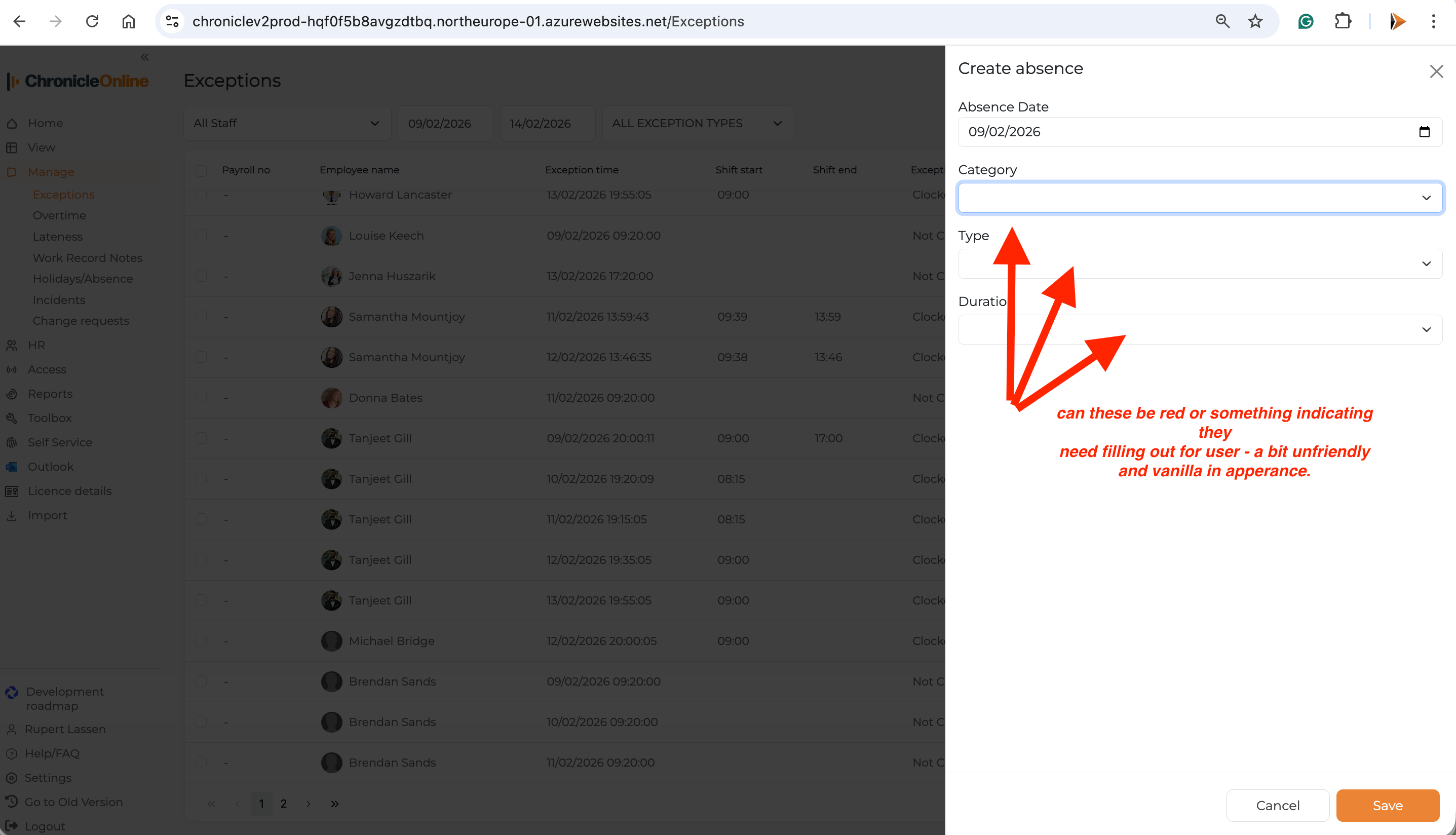1456x835 pixels.
Task: Click the HR people icon in sidebar
Action: point(12,345)
